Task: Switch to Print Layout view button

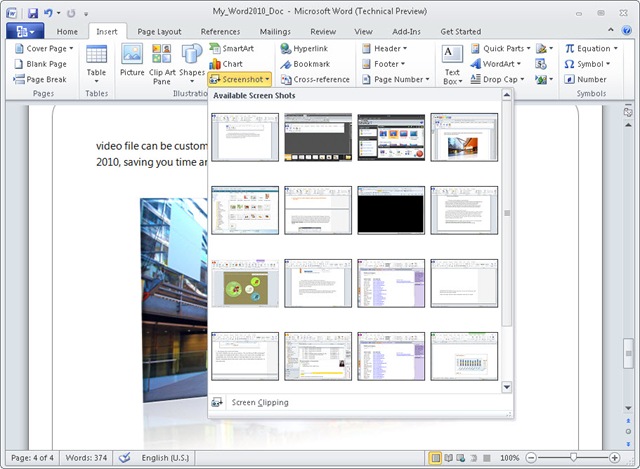Action: pyautogui.click(x=436, y=458)
